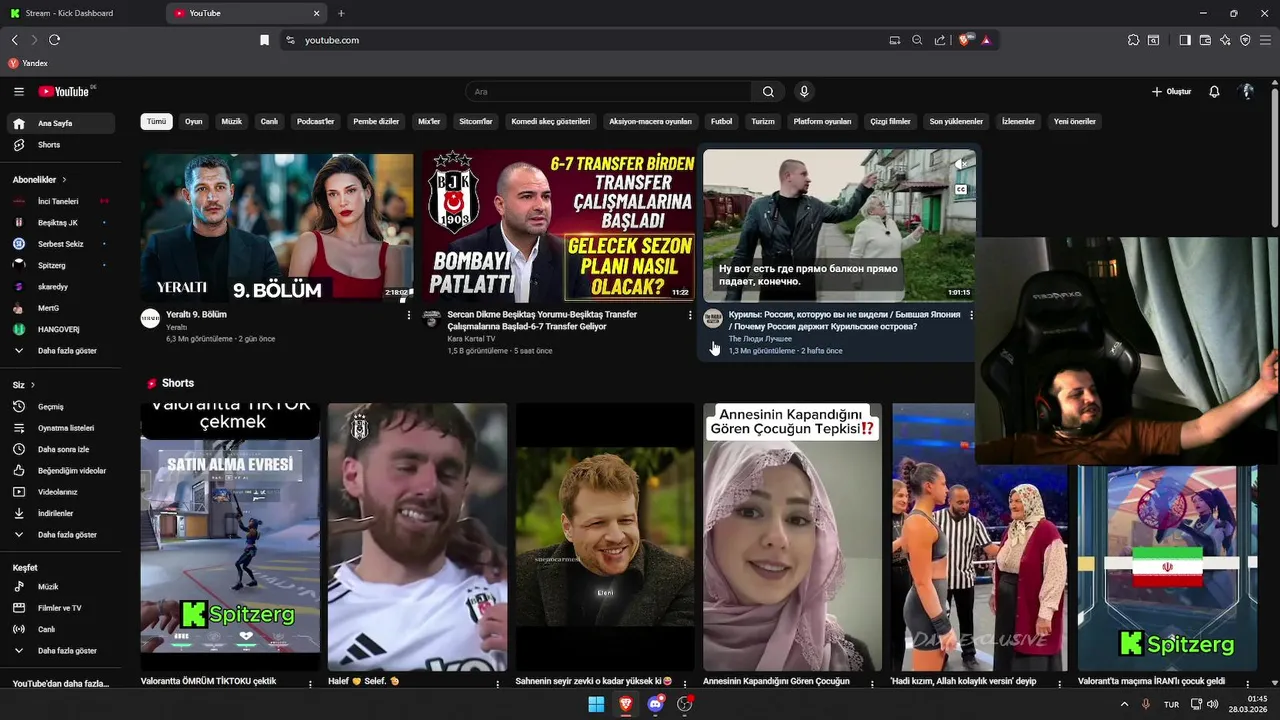Open Annesinin Kapandığını Gören short thumbnail
Image resolution: width=1280 pixels, height=720 pixels.
[792, 537]
